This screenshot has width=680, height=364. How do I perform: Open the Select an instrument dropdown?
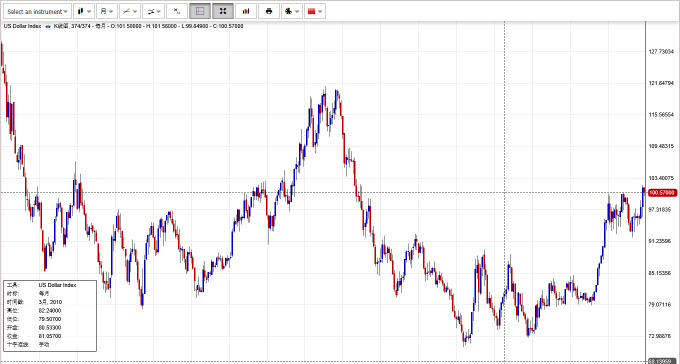click(37, 12)
